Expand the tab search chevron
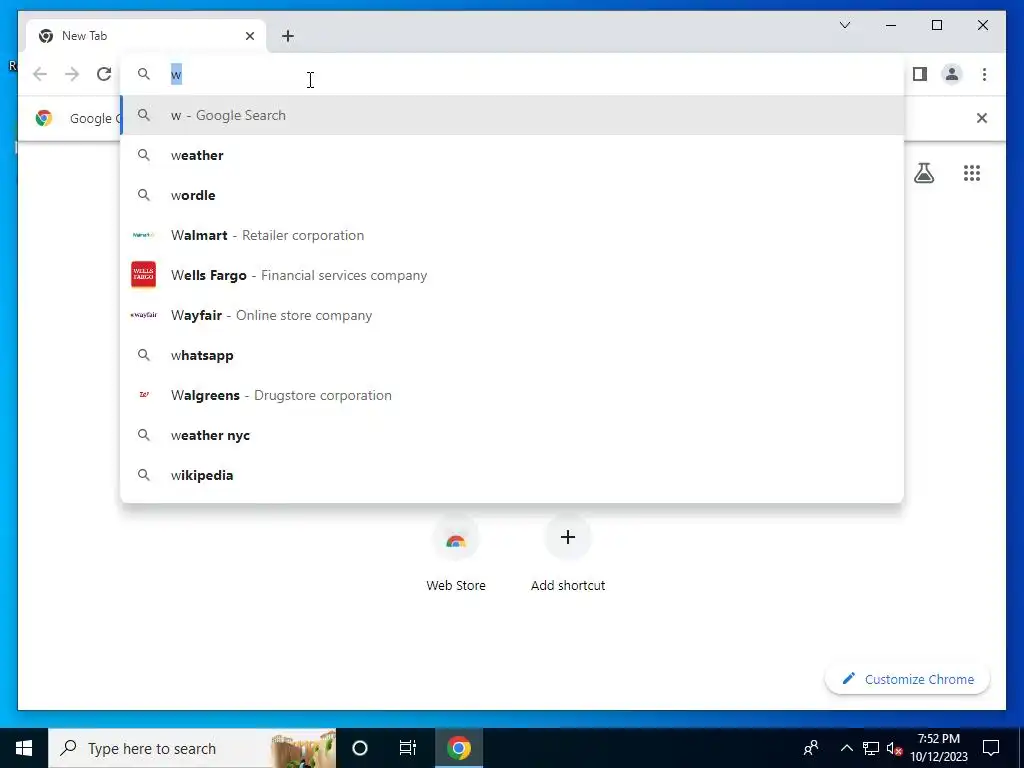 [x=844, y=25]
